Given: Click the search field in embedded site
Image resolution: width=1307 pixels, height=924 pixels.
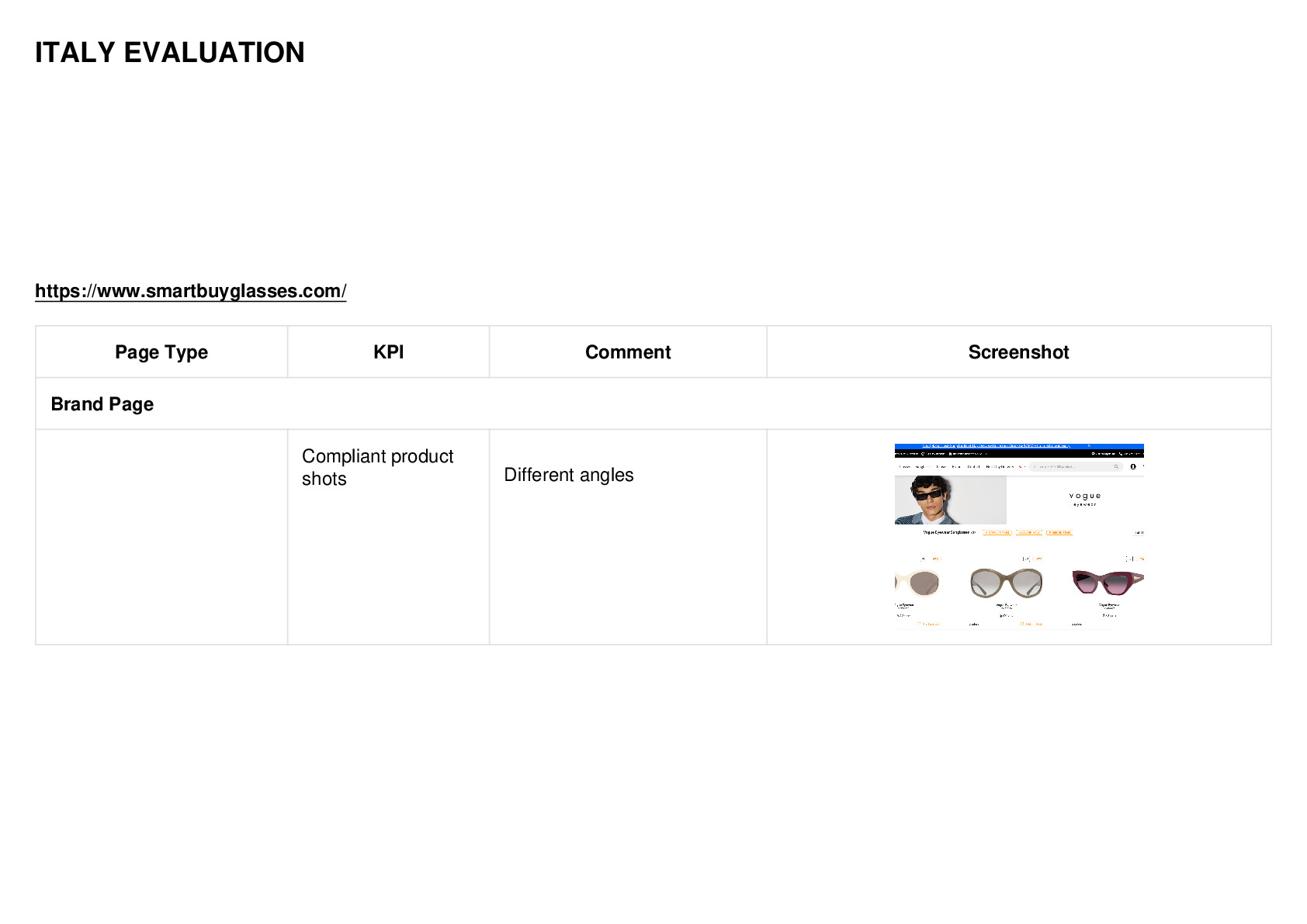Looking at the screenshot, I should click(1076, 466).
